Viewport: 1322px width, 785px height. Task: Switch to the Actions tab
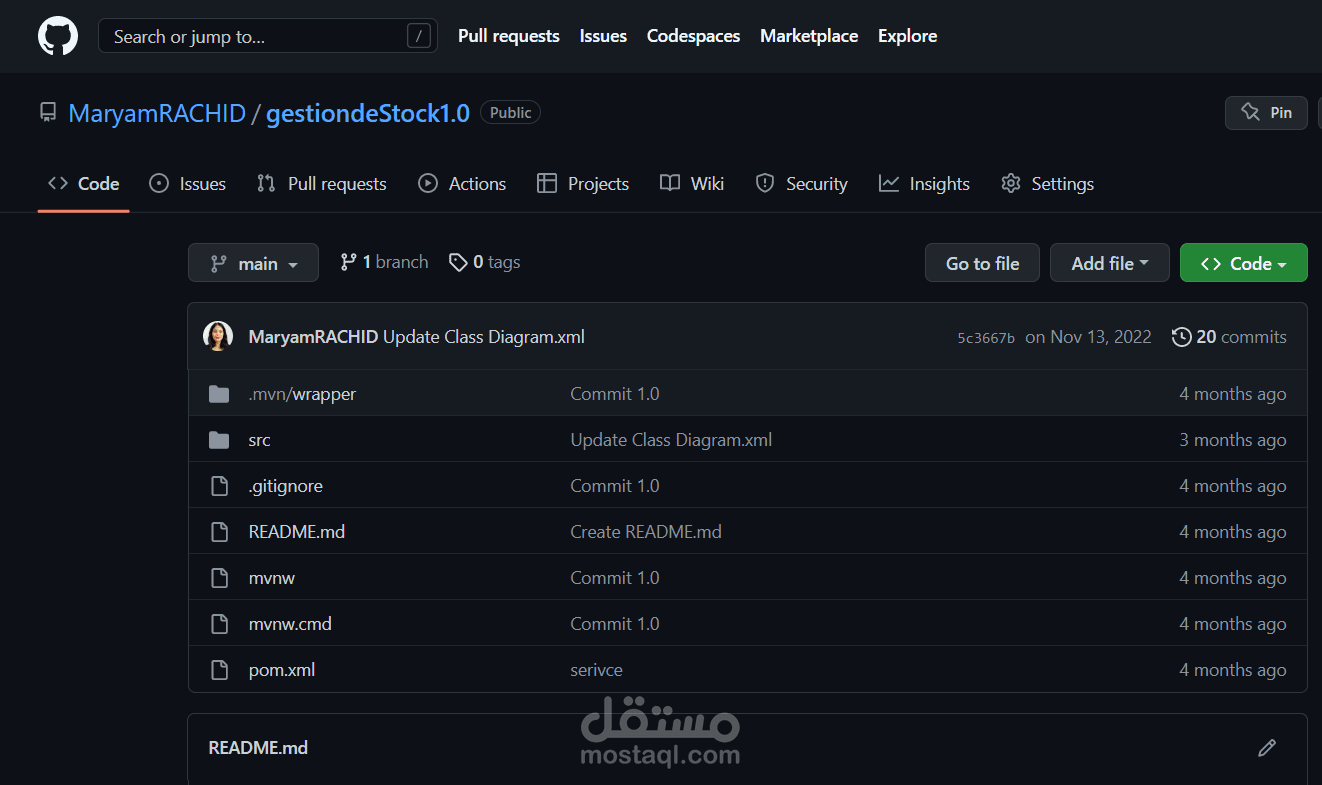[462, 184]
